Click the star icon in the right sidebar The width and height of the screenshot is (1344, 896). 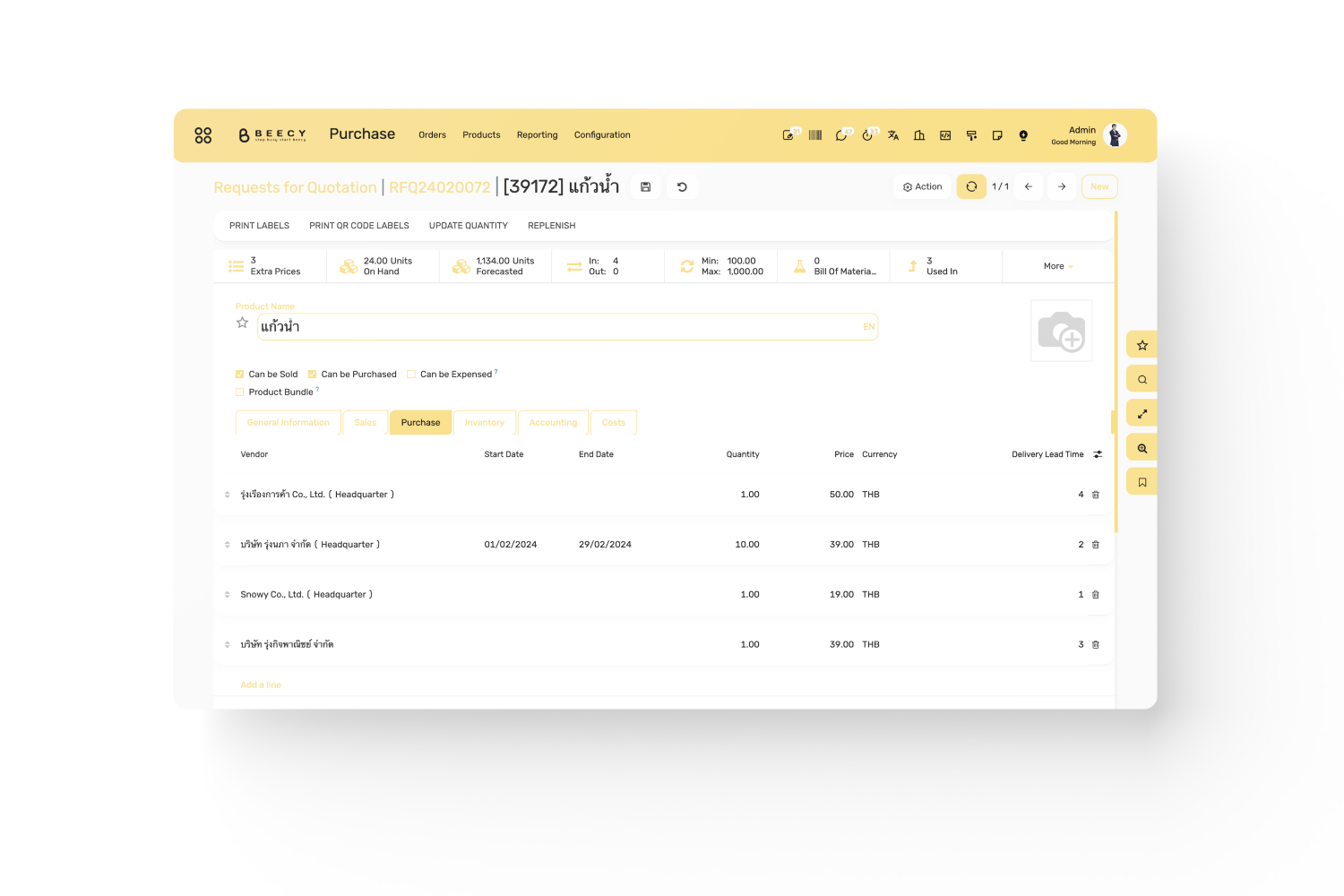(x=1142, y=345)
